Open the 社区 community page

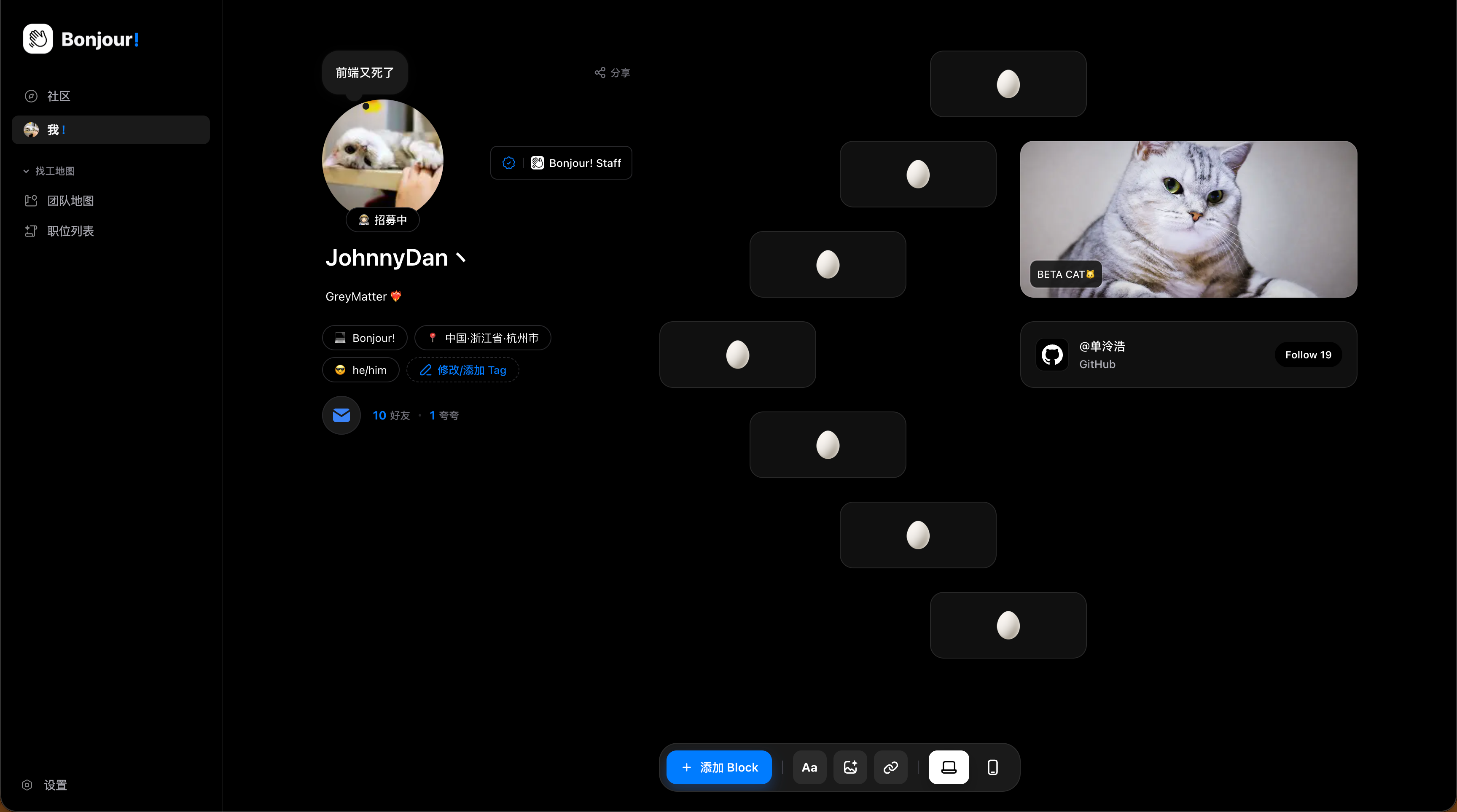tap(110, 96)
